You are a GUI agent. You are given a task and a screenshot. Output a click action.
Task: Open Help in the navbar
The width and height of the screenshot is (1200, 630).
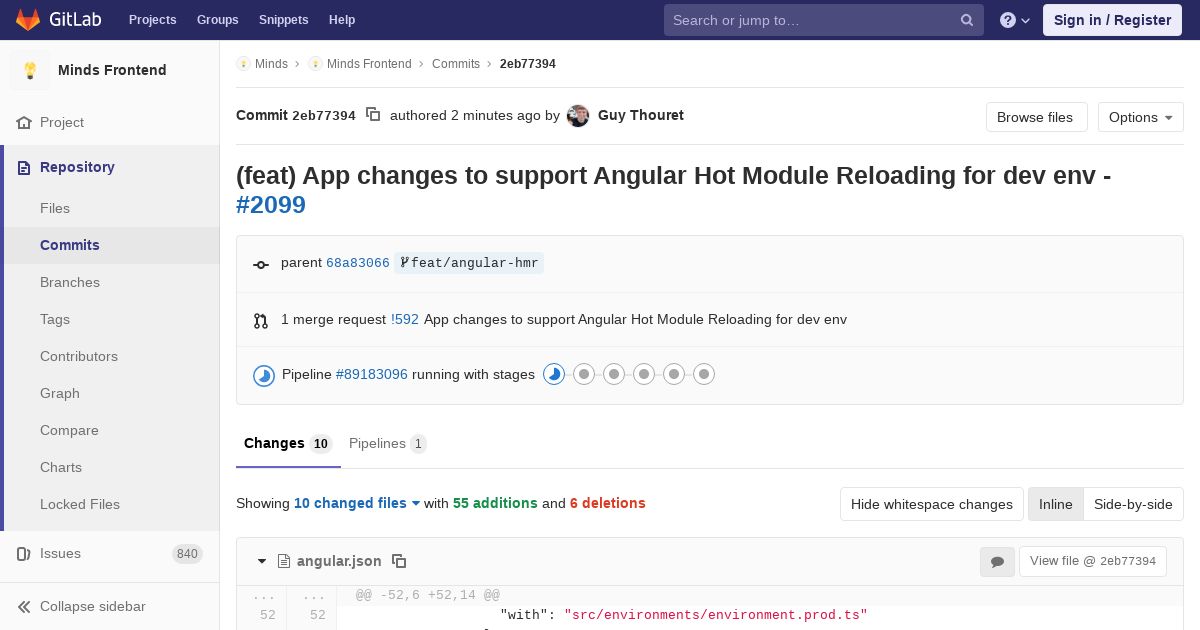(x=342, y=20)
